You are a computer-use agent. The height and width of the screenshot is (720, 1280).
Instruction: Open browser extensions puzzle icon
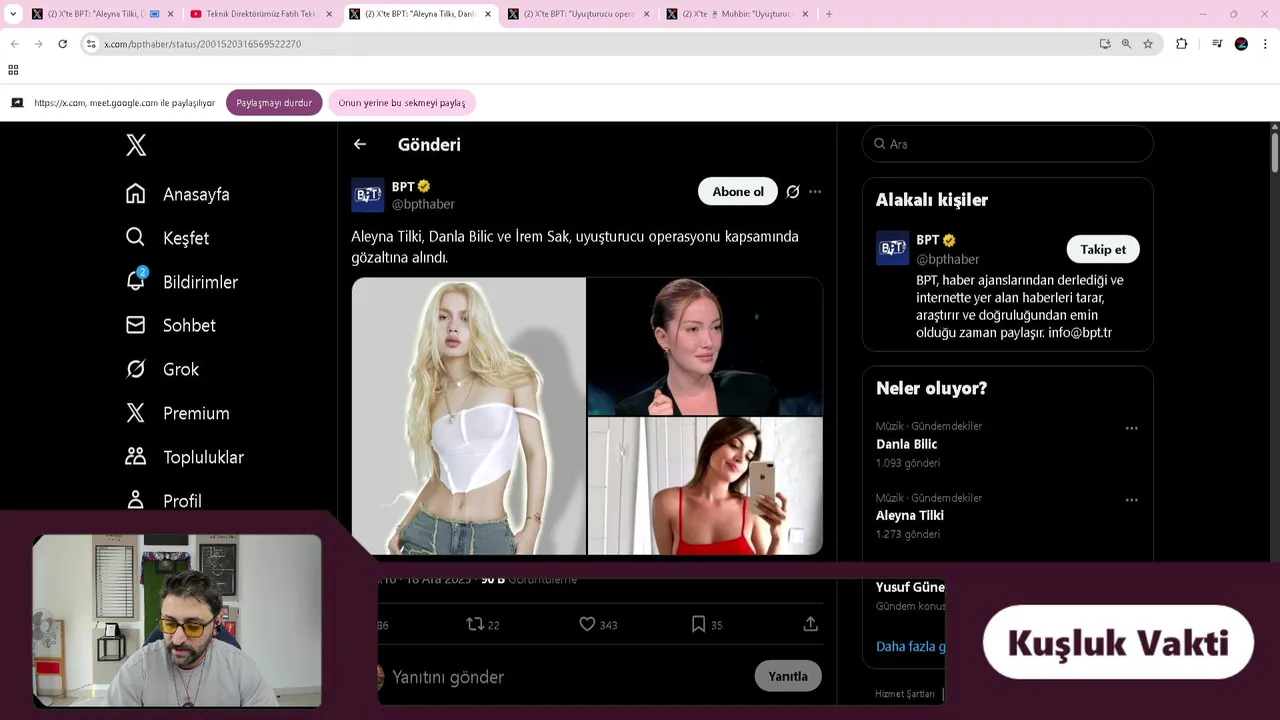[1182, 44]
